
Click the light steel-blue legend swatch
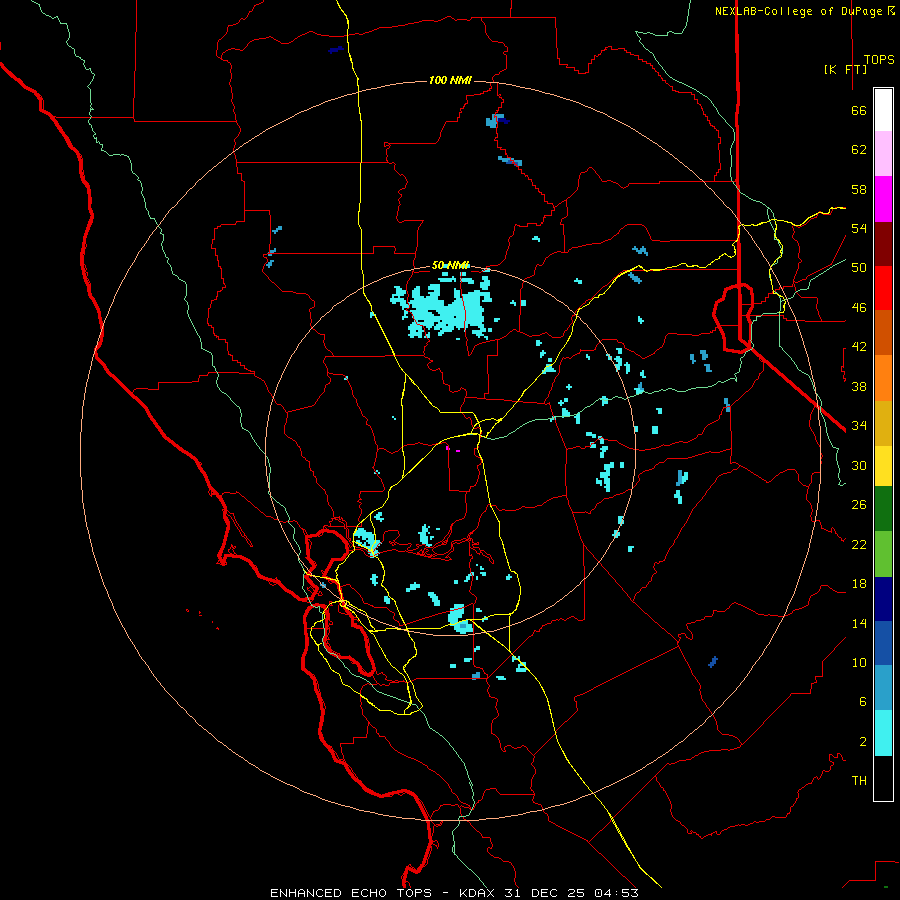coord(883,688)
